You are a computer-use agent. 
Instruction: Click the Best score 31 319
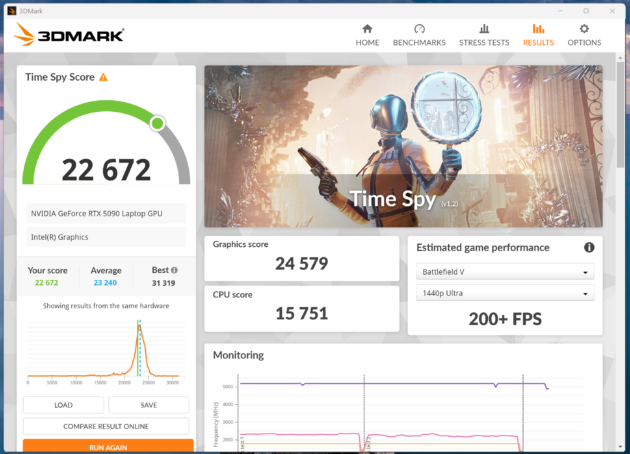pyautogui.click(x=163, y=283)
